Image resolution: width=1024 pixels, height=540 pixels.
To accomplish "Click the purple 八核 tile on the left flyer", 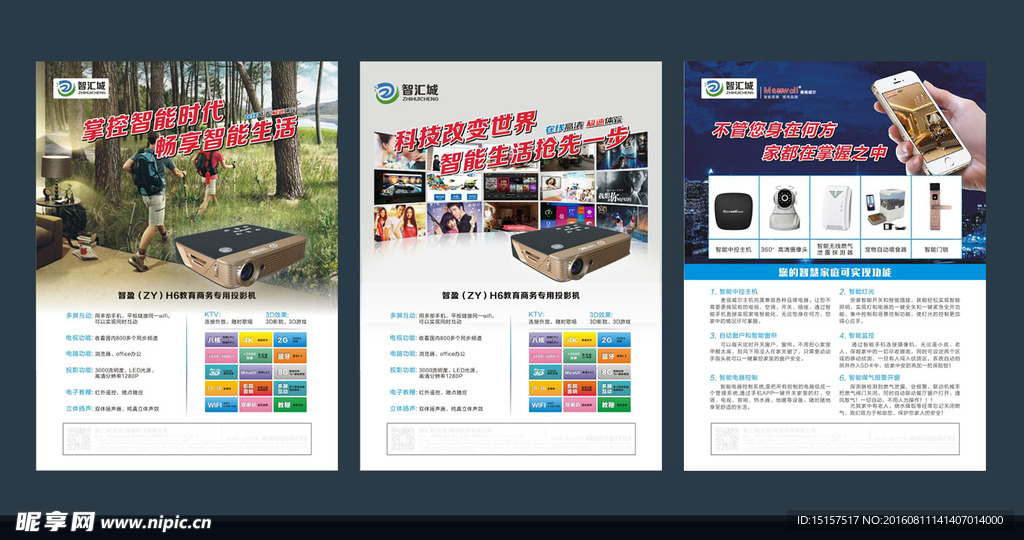I will click(221, 340).
